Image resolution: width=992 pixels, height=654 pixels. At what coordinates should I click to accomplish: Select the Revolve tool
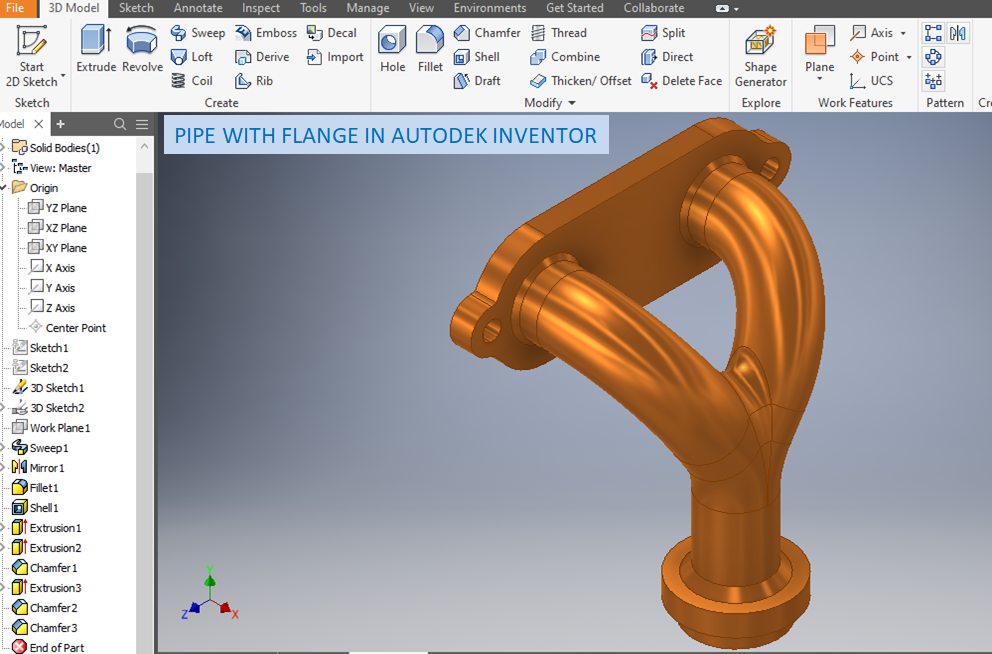click(x=142, y=49)
